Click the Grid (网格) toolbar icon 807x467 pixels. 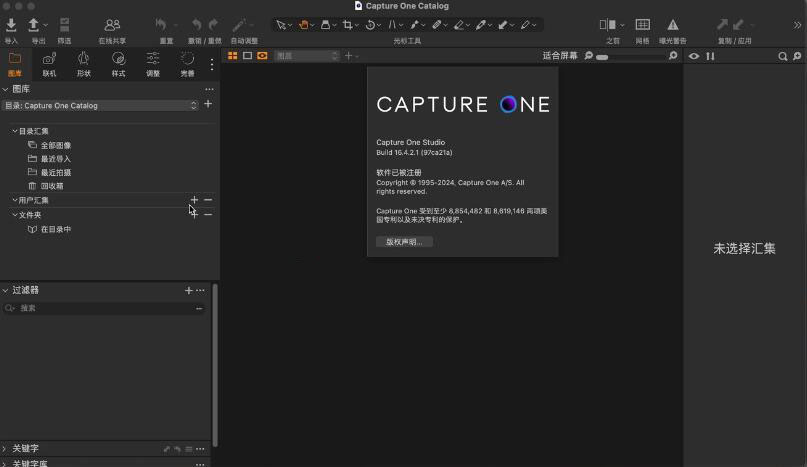point(642,25)
